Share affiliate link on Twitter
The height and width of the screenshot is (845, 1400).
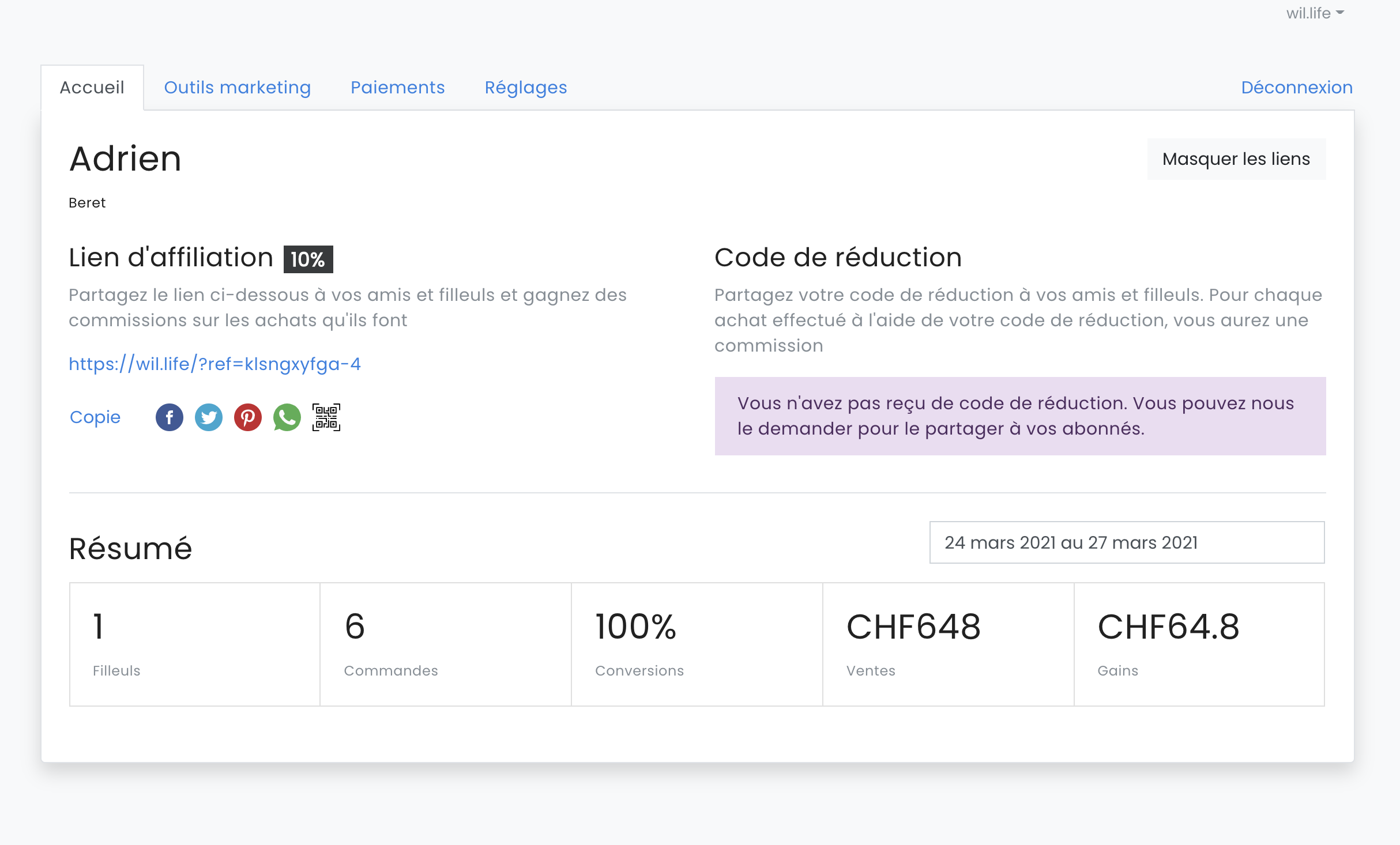pos(208,417)
